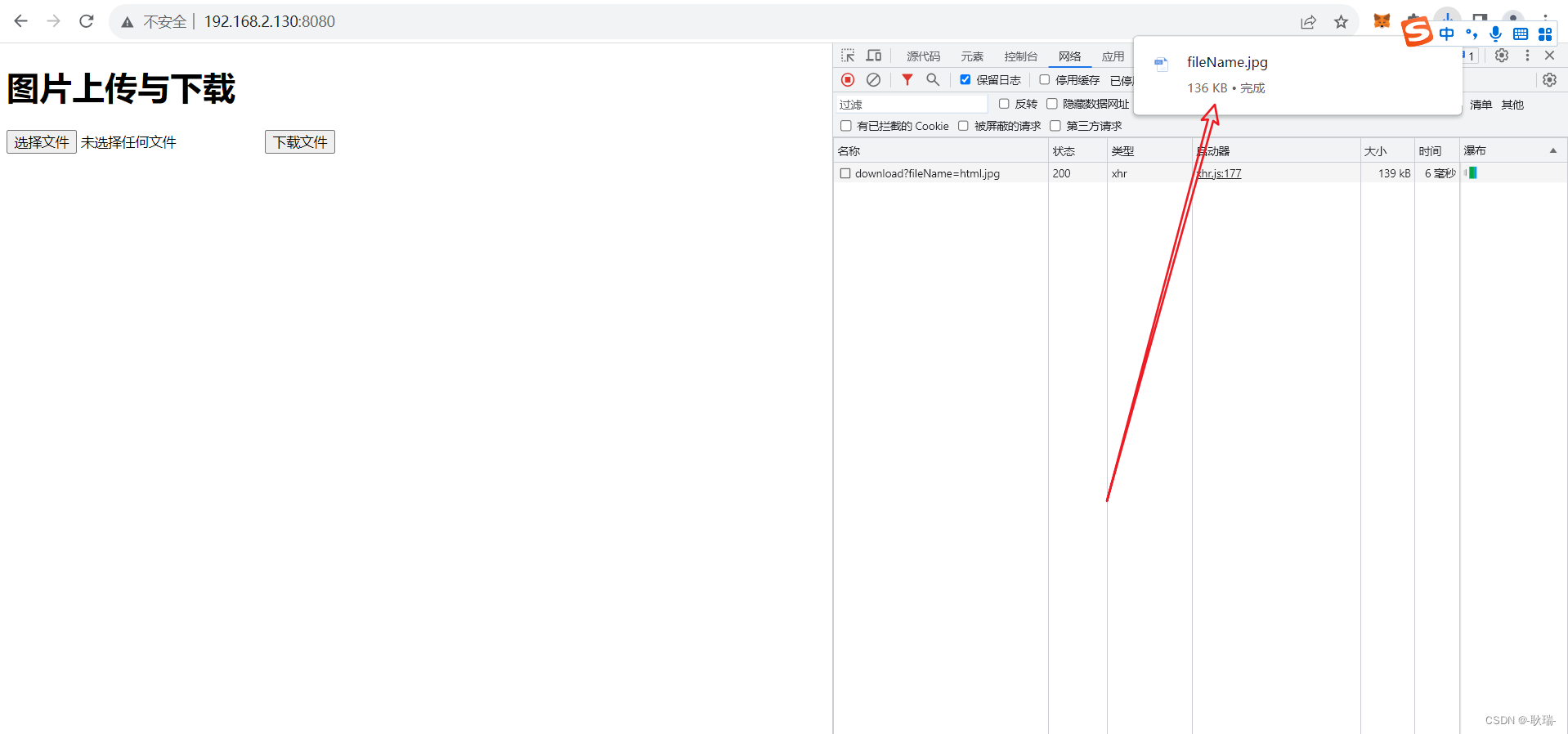This screenshot has width=1568, height=734.
Task: Open DevTools settings gear
Action: pyautogui.click(x=1502, y=56)
